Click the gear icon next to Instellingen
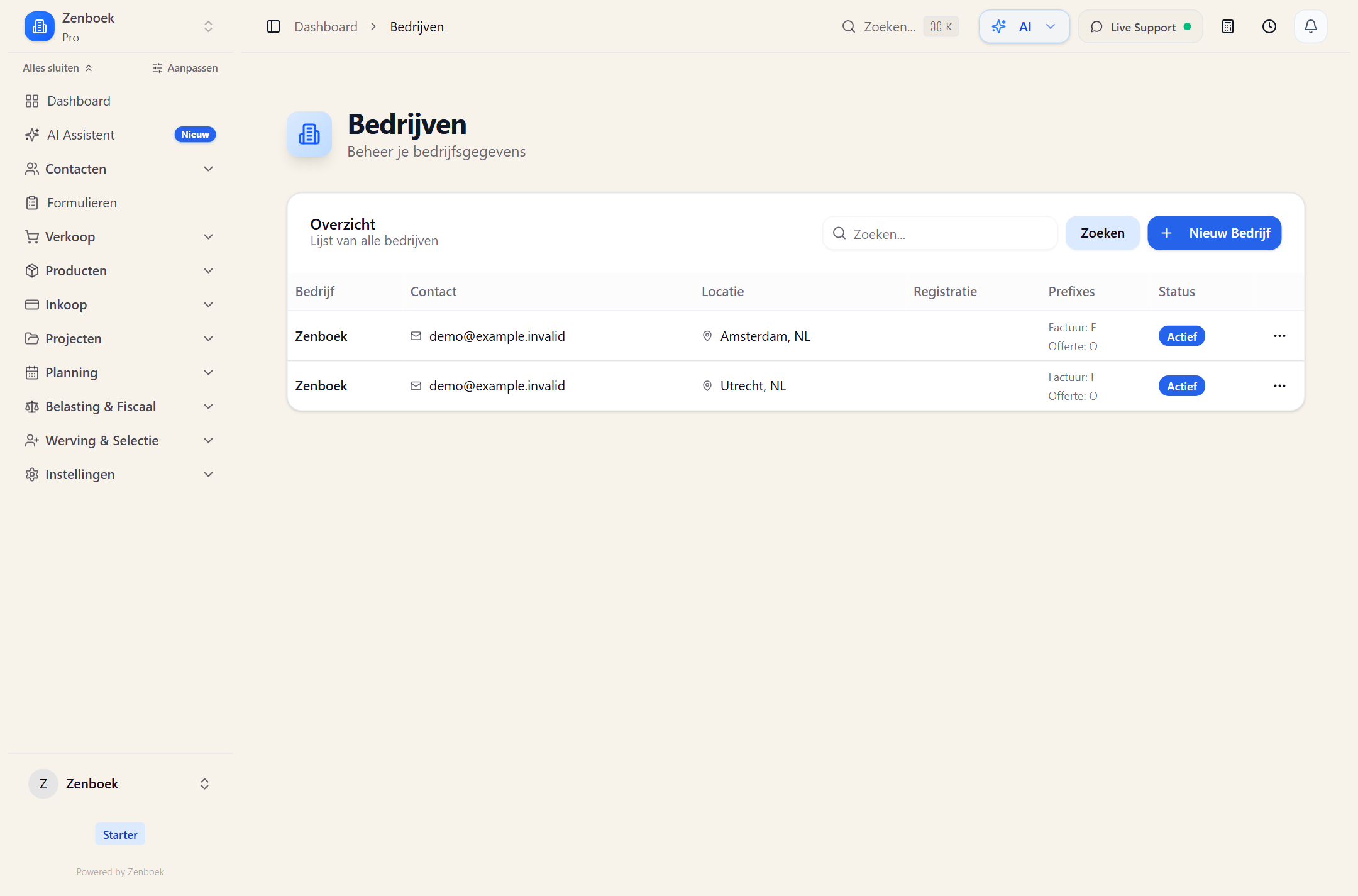This screenshot has height=896, width=1358. click(x=32, y=474)
